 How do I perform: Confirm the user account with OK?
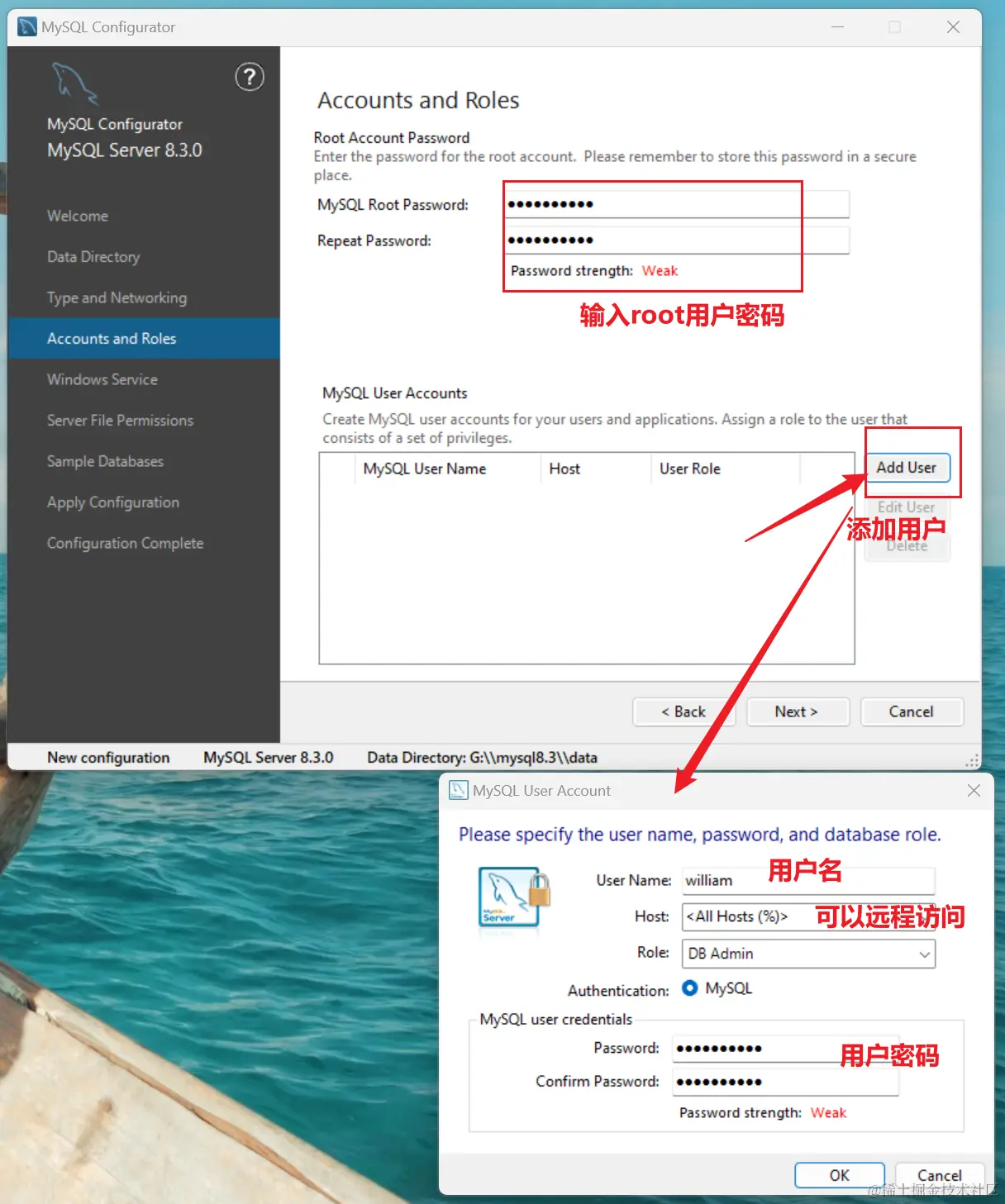[840, 1175]
